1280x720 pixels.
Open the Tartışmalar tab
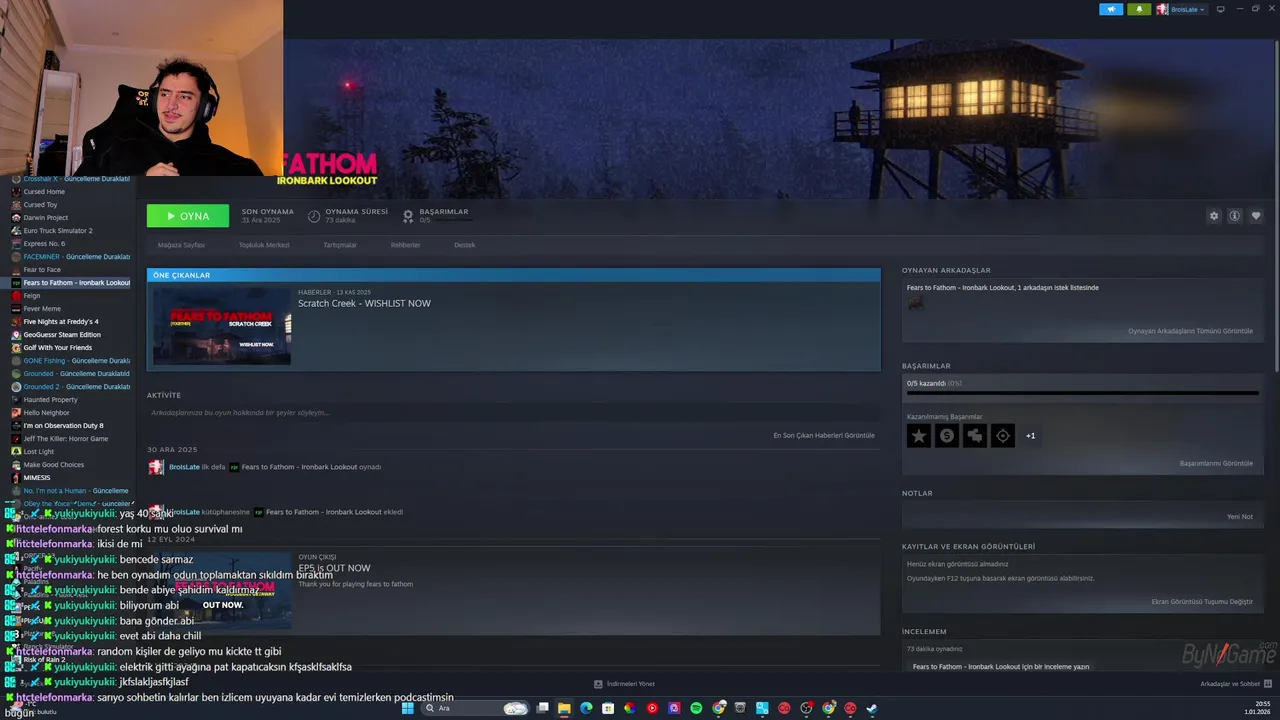coord(340,245)
